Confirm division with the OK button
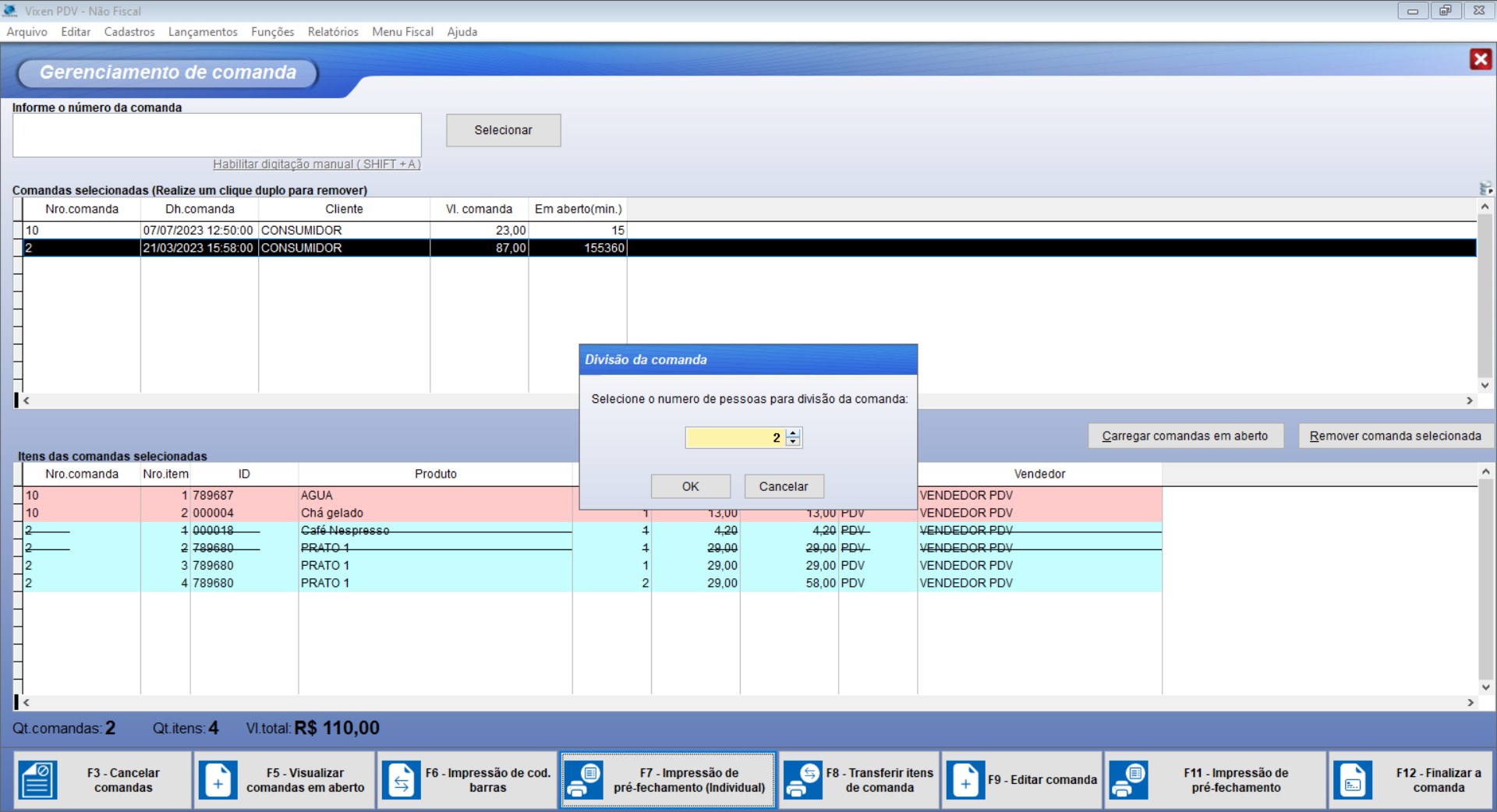Image resolution: width=1497 pixels, height=812 pixels. point(690,486)
